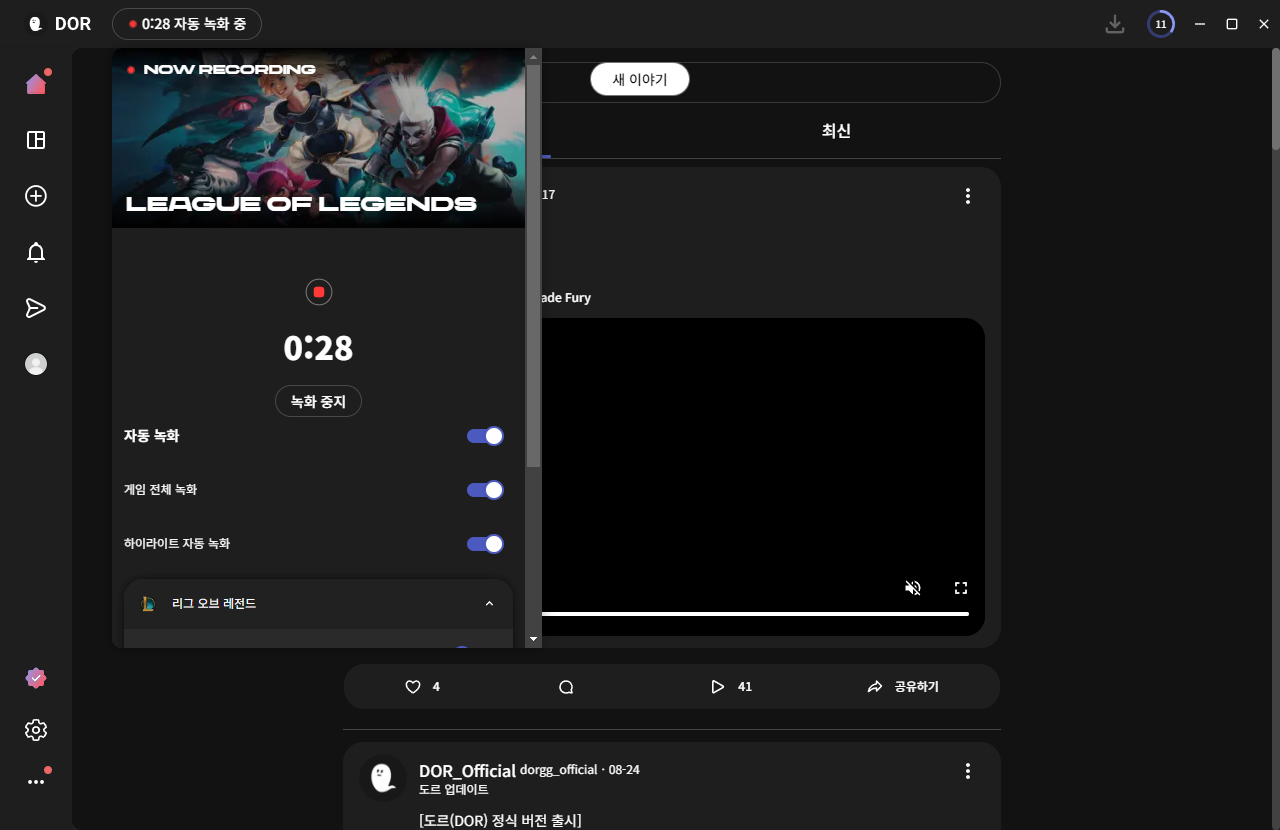Screen dimensions: 1280x830
Task: Click the recording panel scroll up arrow
Action: click(x=533, y=57)
